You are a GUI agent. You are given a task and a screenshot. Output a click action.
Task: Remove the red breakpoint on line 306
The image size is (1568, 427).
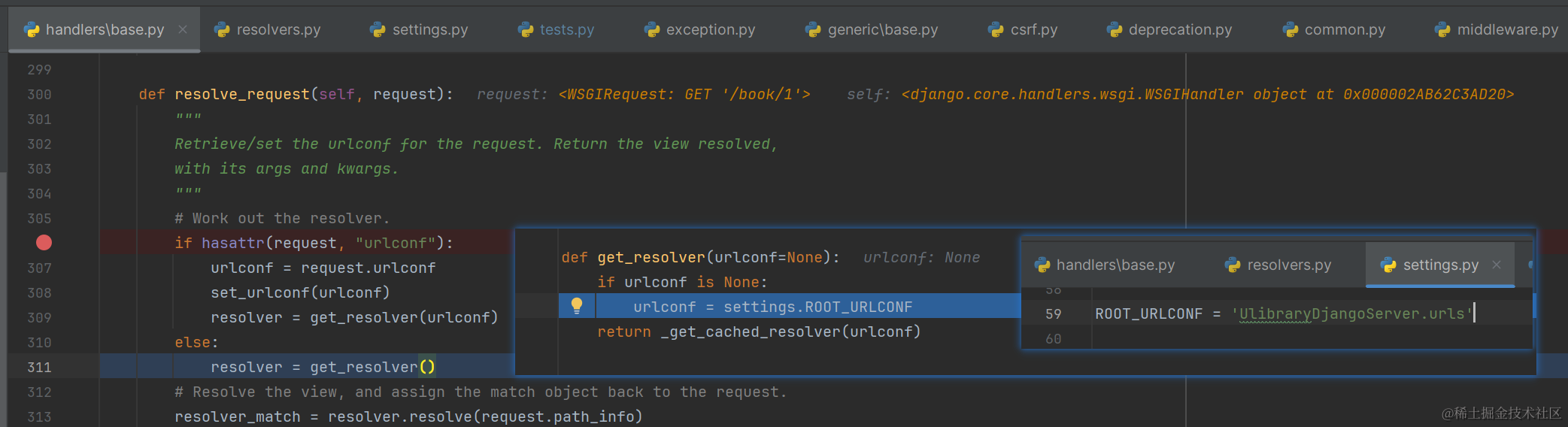click(x=44, y=243)
